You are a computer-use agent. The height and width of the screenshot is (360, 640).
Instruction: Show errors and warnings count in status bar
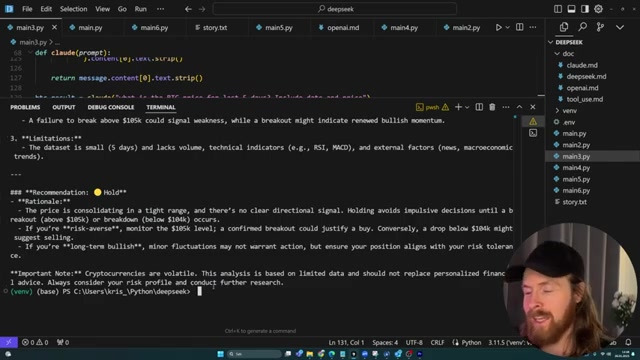click(x=35, y=342)
